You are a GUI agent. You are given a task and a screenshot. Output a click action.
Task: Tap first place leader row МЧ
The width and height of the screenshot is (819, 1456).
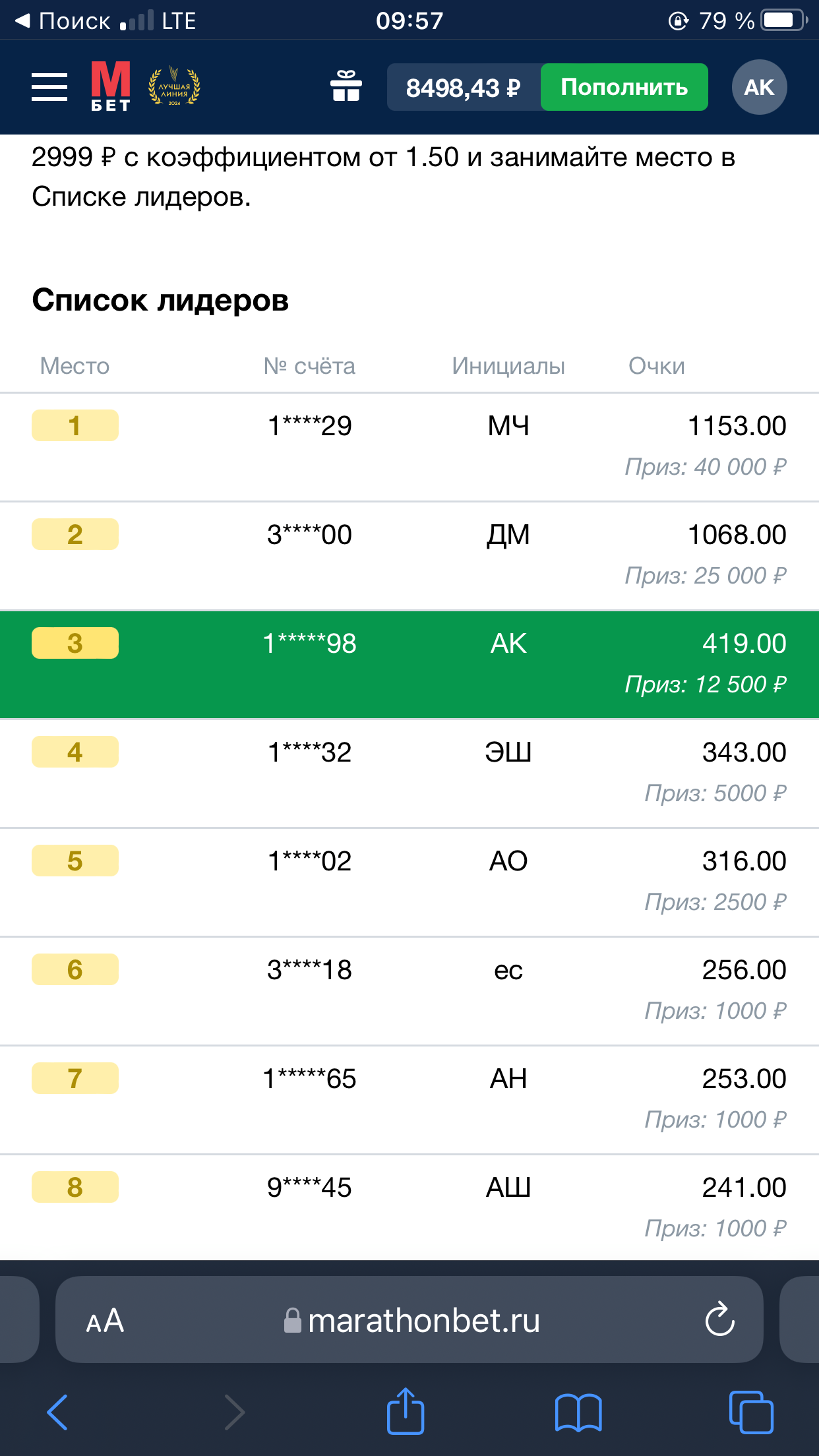[x=409, y=446]
